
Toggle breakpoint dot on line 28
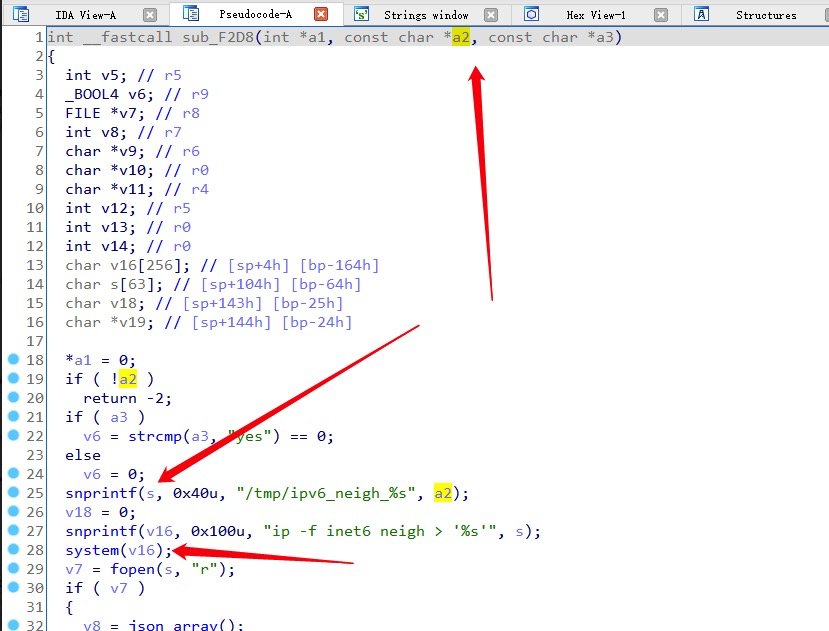[x=13, y=551]
